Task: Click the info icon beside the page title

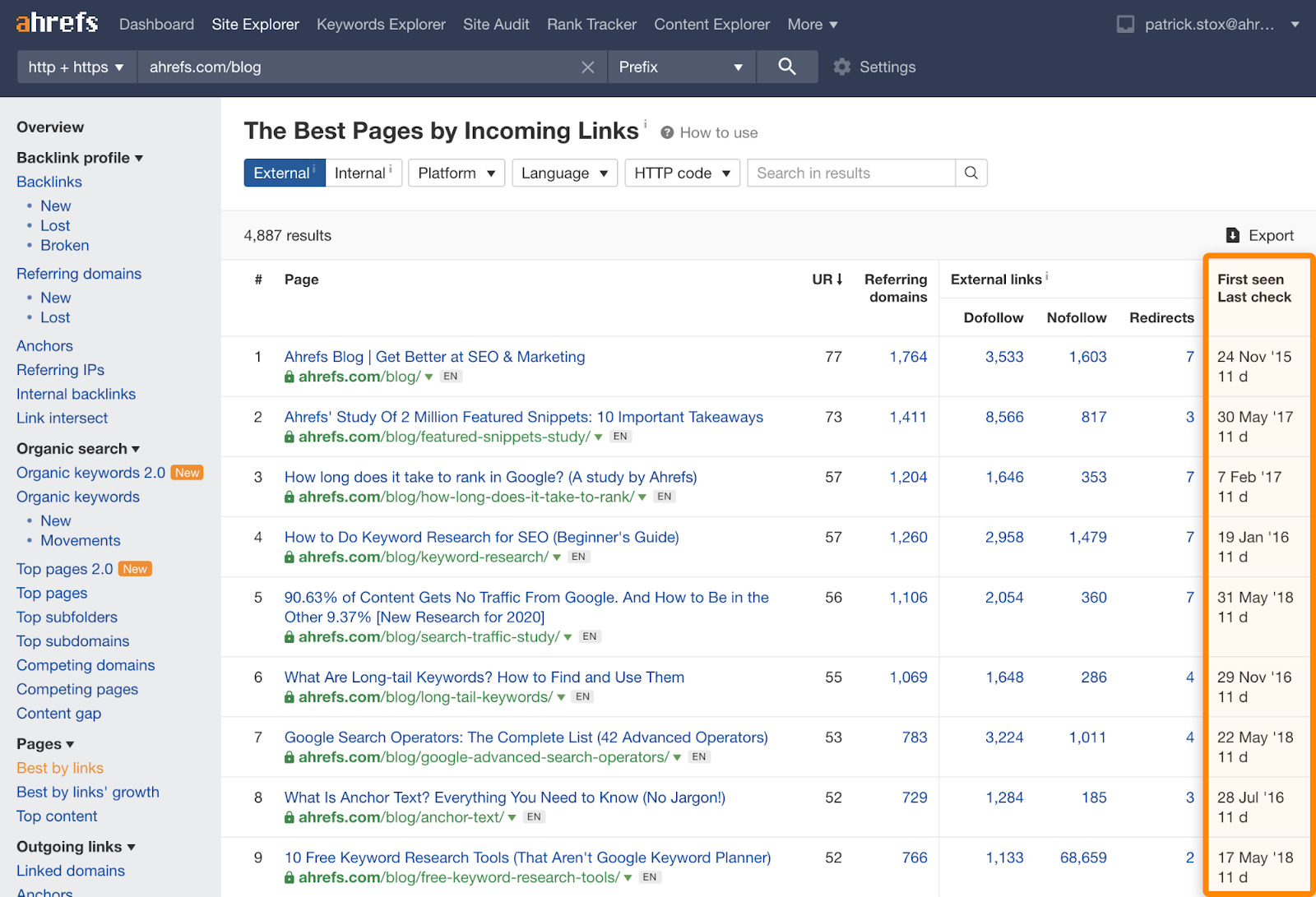Action: click(x=645, y=123)
